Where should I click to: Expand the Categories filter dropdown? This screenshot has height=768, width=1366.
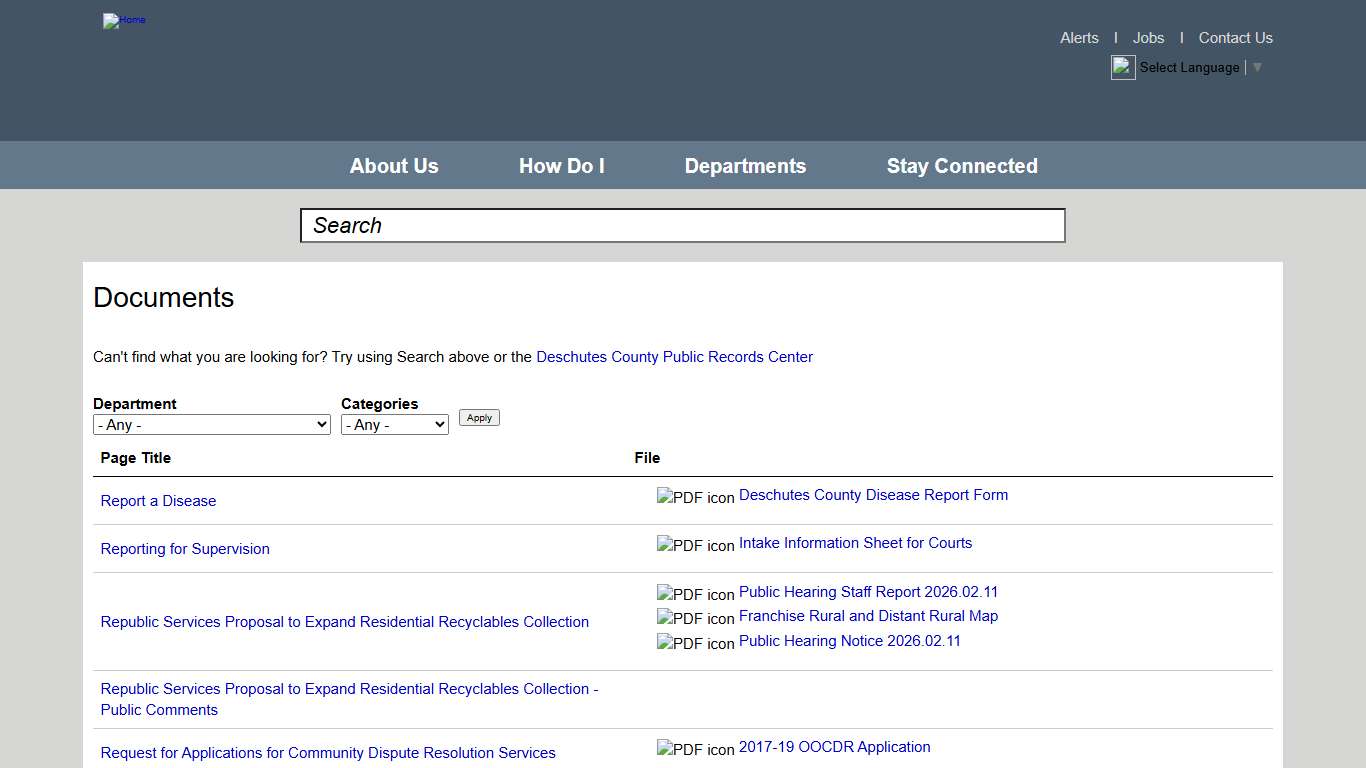(394, 425)
